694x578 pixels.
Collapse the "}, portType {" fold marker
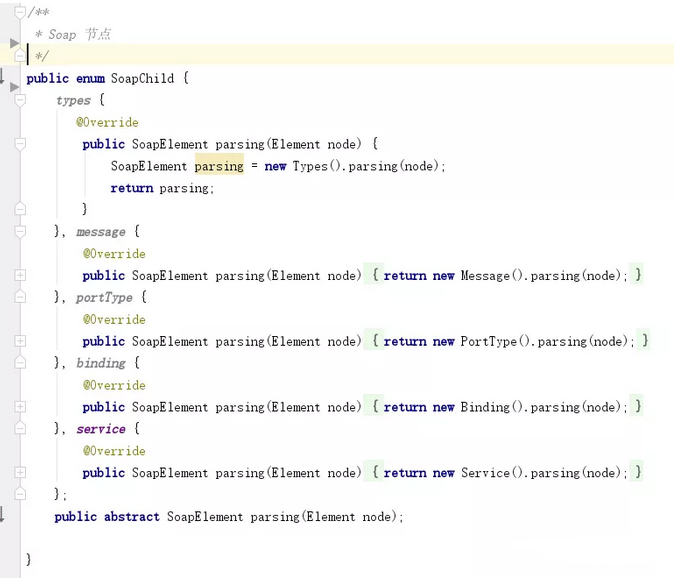tap(20, 297)
